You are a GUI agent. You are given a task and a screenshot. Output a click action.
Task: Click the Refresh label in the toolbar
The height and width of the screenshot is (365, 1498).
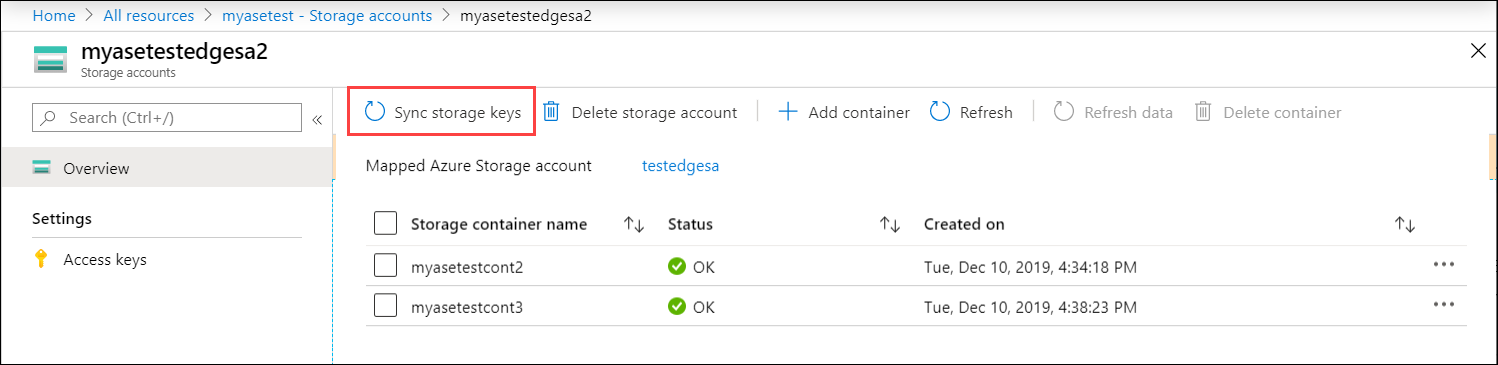[x=986, y=113]
